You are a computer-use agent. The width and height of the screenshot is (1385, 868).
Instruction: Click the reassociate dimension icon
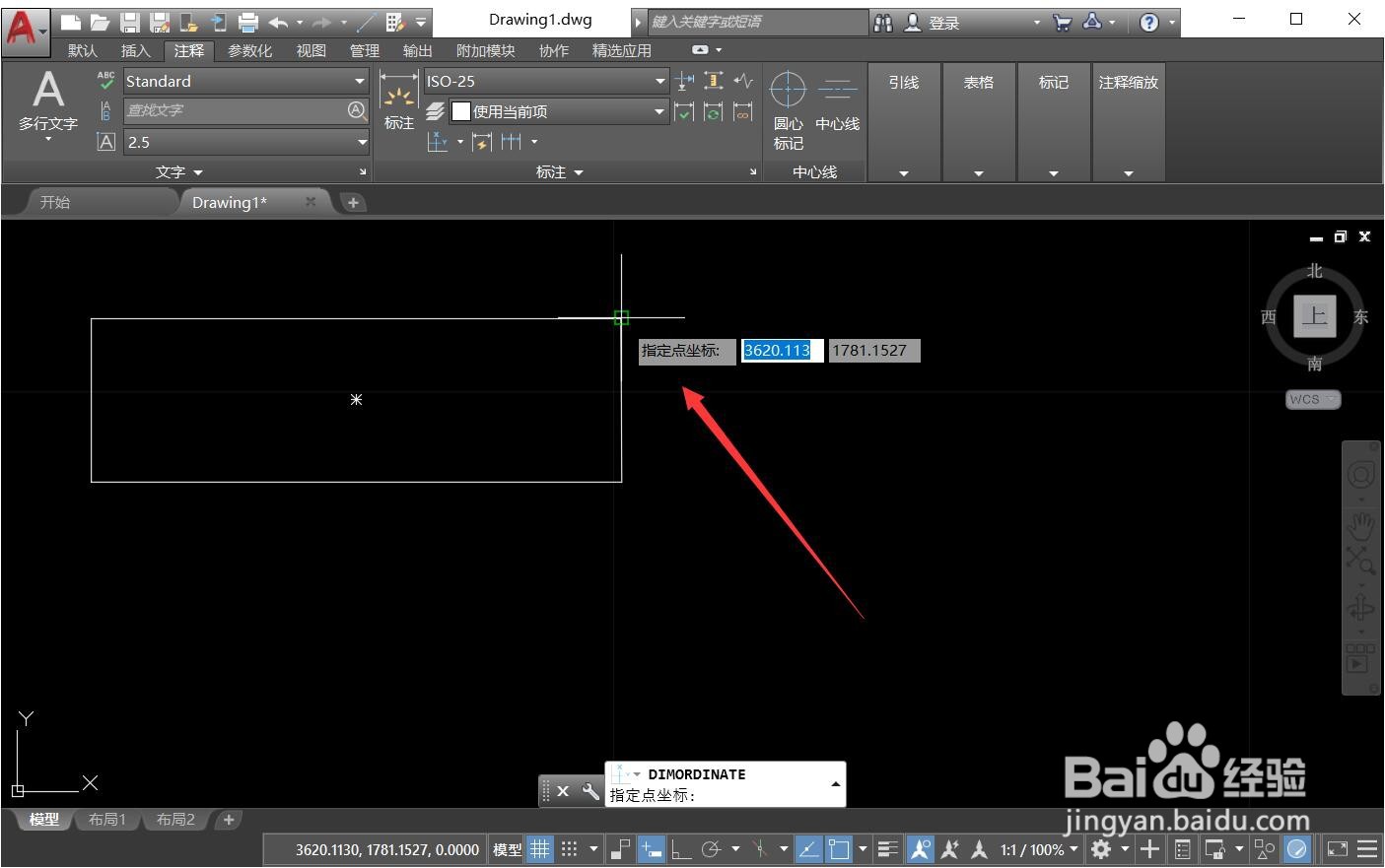click(x=743, y=111)
